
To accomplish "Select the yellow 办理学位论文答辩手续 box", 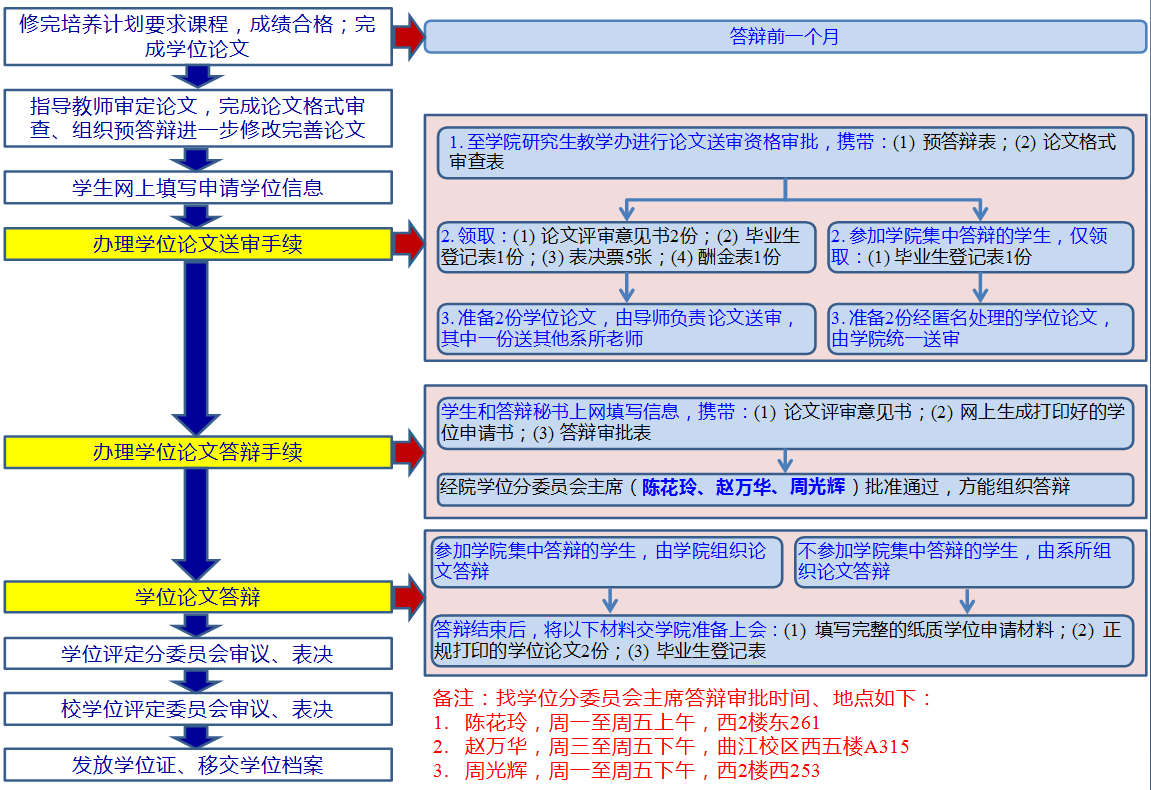I will (x=197, y=452).
